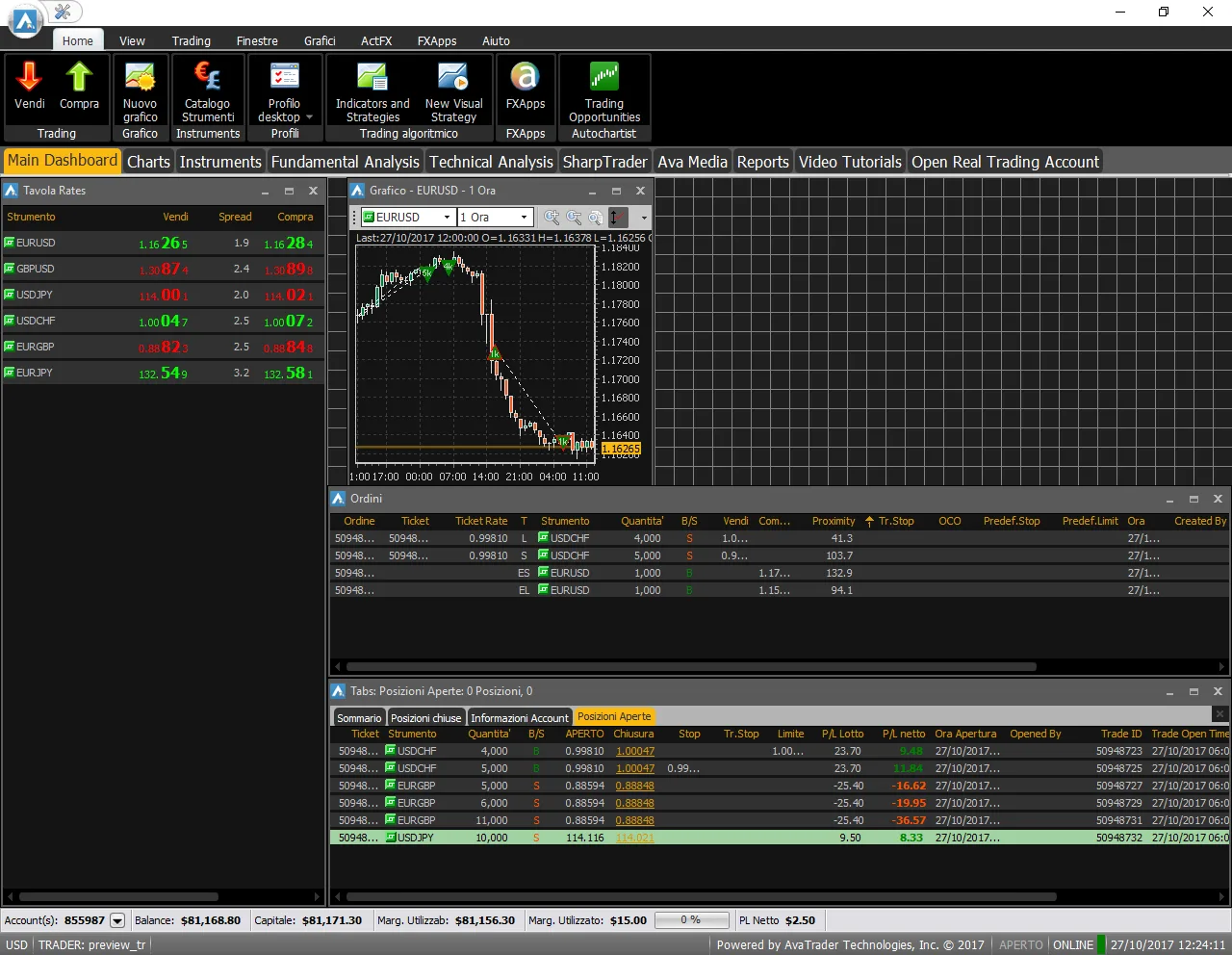Click the chart zoom reset magnifier icon

coord(596,218)
